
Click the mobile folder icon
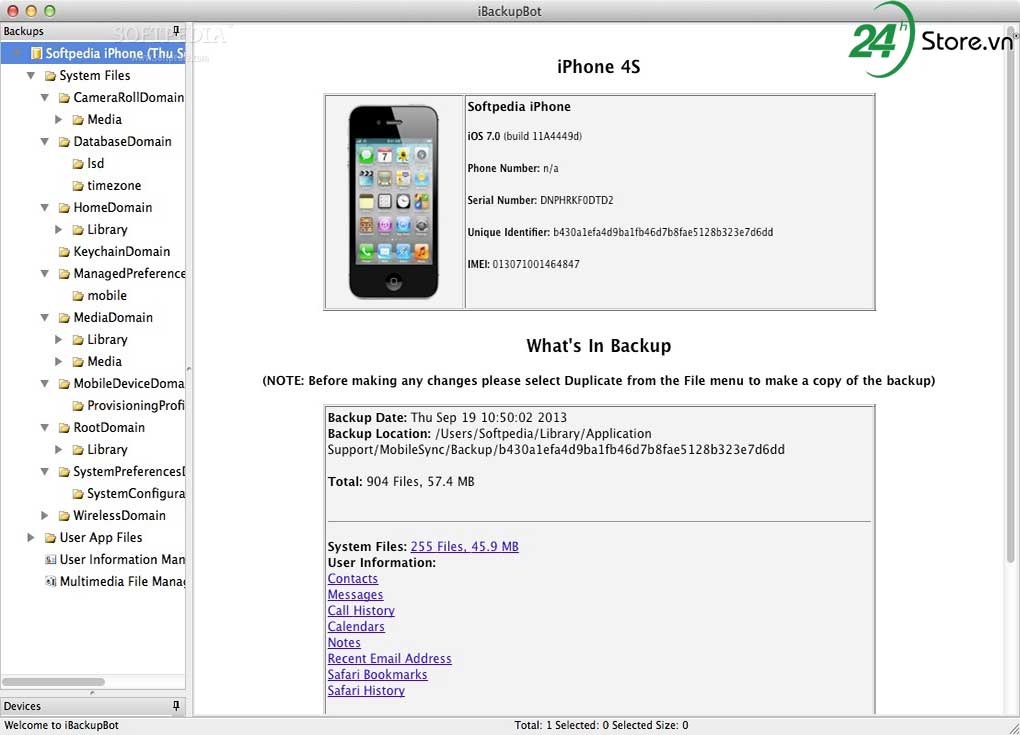(x=78, y=296)
